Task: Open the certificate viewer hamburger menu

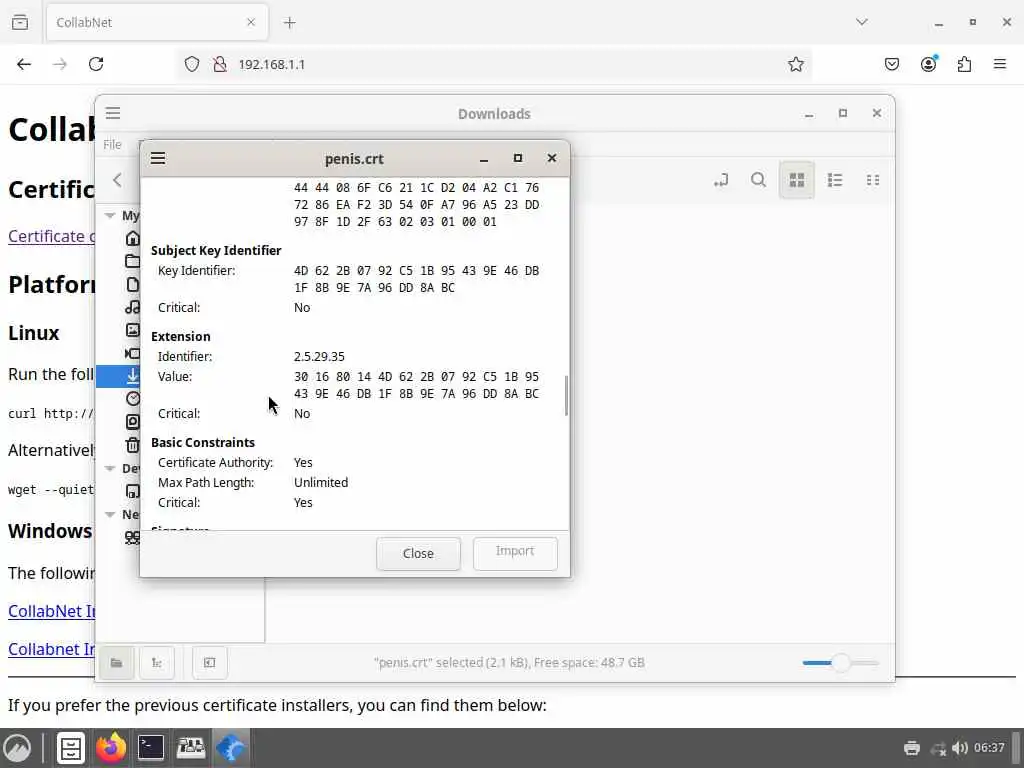Action: point(158,159)
